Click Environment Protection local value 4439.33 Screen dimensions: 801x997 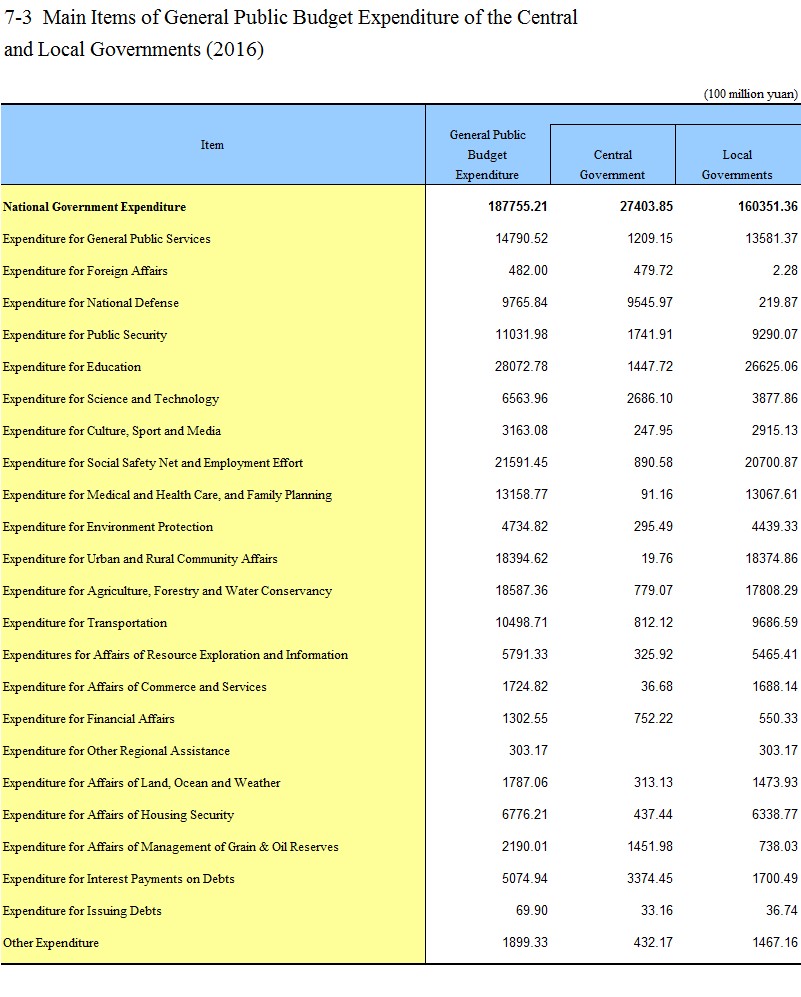point(774,526)
